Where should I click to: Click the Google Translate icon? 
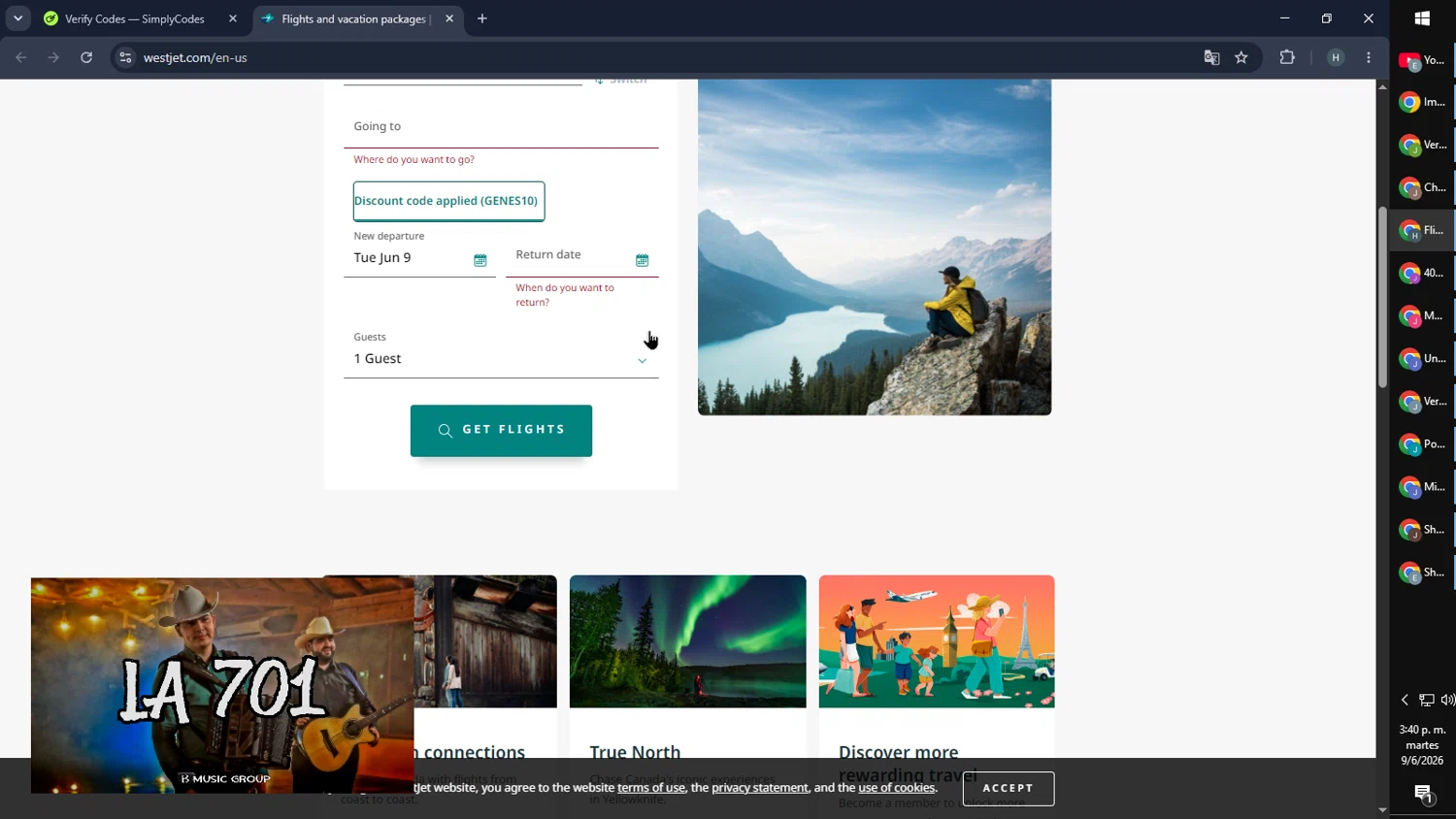[x=1211, y=57]
